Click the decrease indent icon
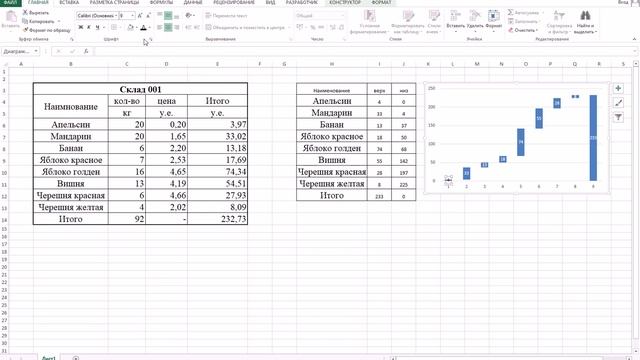640x360 pixels. (188, 27)
